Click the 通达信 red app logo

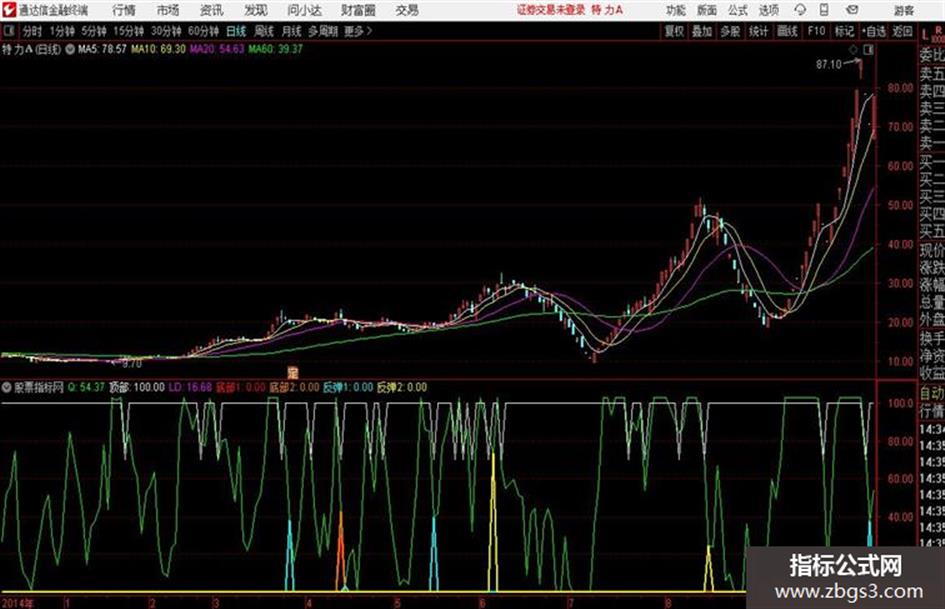8,10
